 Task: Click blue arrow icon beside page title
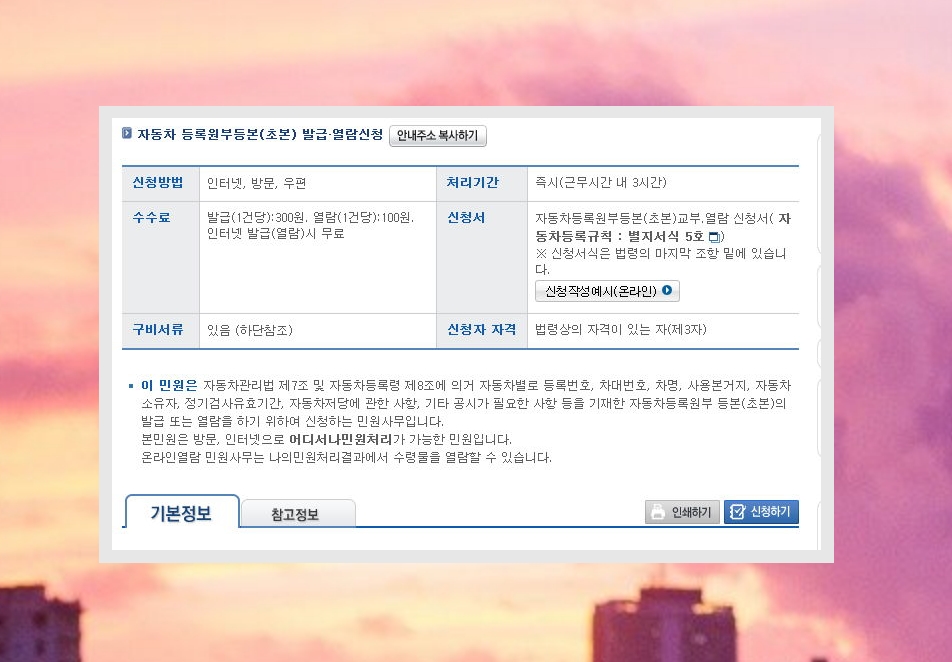[x=127, y=133]
